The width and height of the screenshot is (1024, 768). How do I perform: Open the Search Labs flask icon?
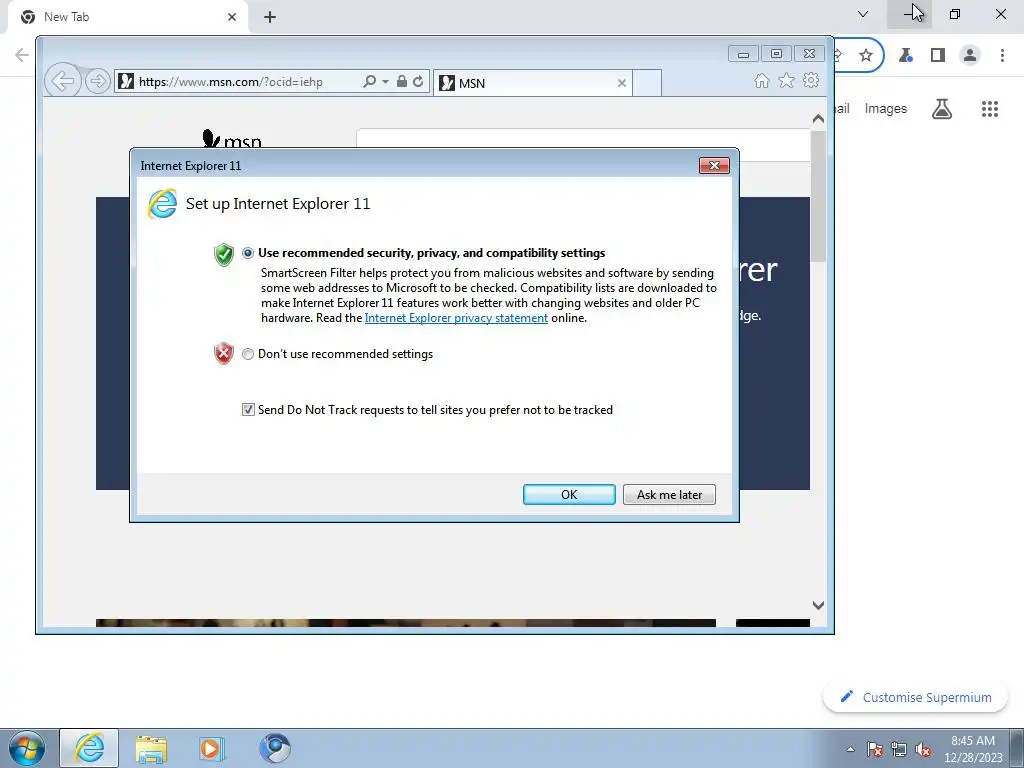point(942,109)
